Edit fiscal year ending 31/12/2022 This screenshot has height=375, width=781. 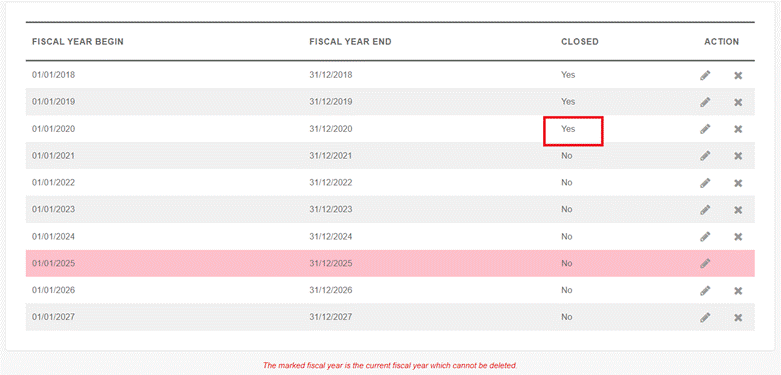pos(705,183)
